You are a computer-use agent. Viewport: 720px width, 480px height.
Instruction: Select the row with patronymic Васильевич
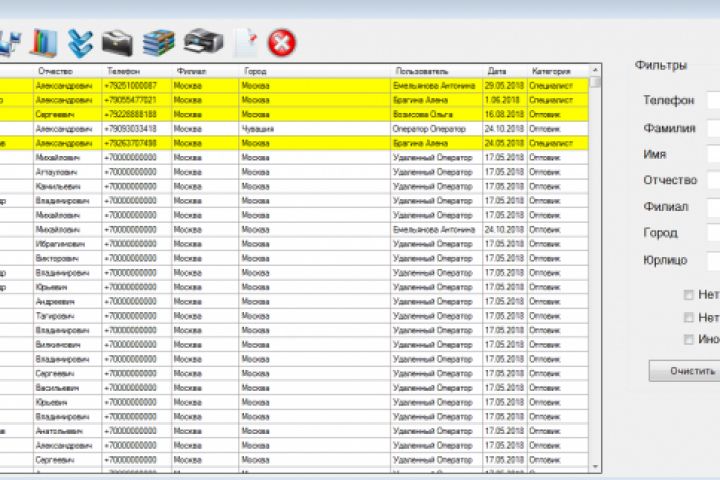tap(294, 388)
